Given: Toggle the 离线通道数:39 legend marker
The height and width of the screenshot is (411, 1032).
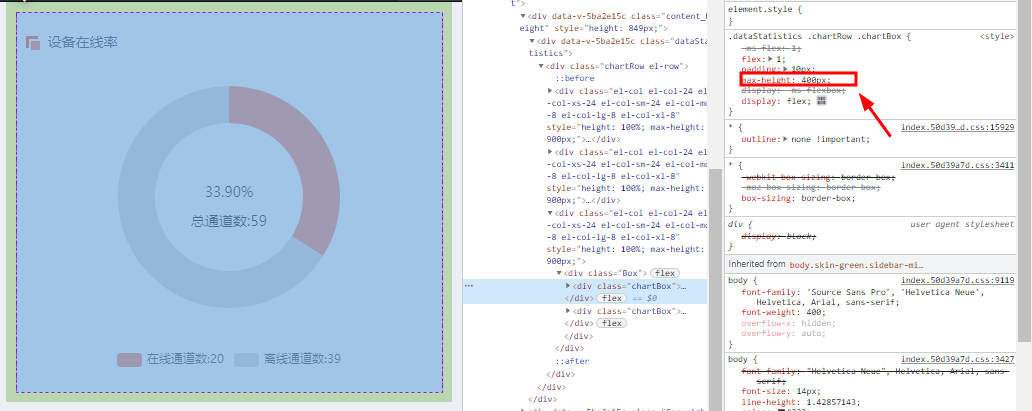Looking at the screenshot, I should pos(246,359).
